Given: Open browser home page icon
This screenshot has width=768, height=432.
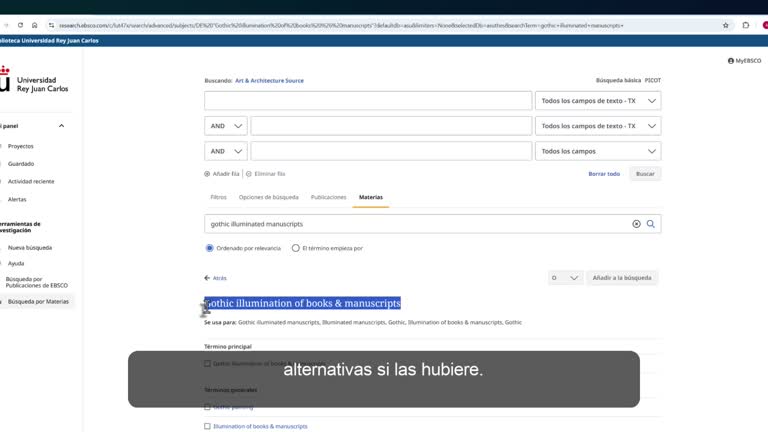Looking at the screenshot, I should tap(34, 25).
